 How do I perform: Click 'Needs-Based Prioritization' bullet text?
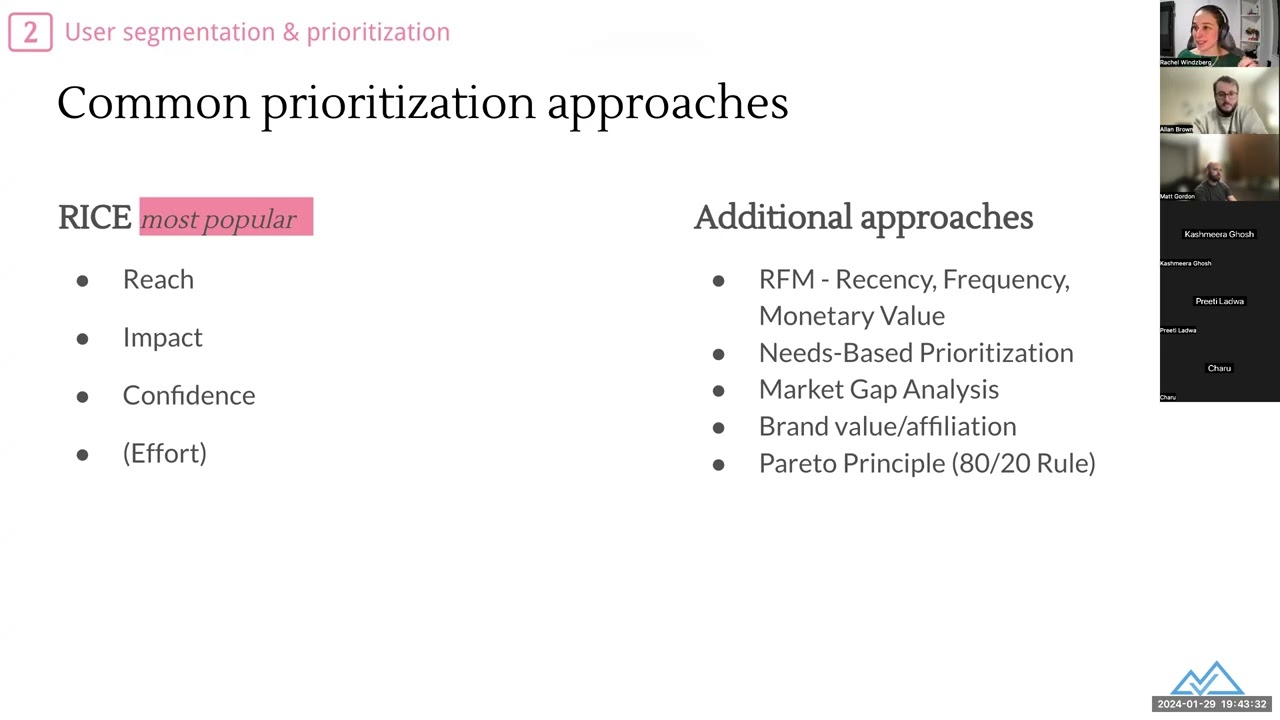click(x=916, y=352)
